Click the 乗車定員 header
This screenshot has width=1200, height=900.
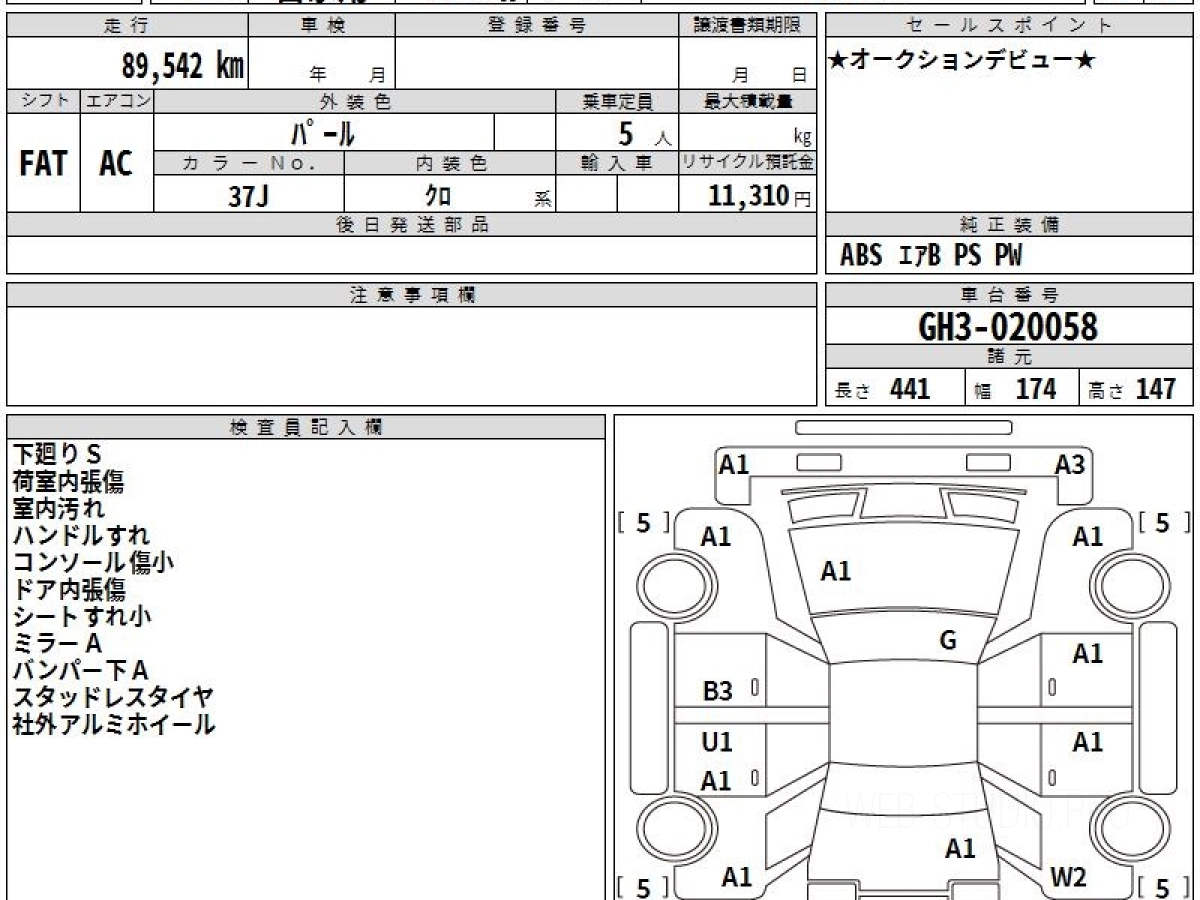coord(617,101)
